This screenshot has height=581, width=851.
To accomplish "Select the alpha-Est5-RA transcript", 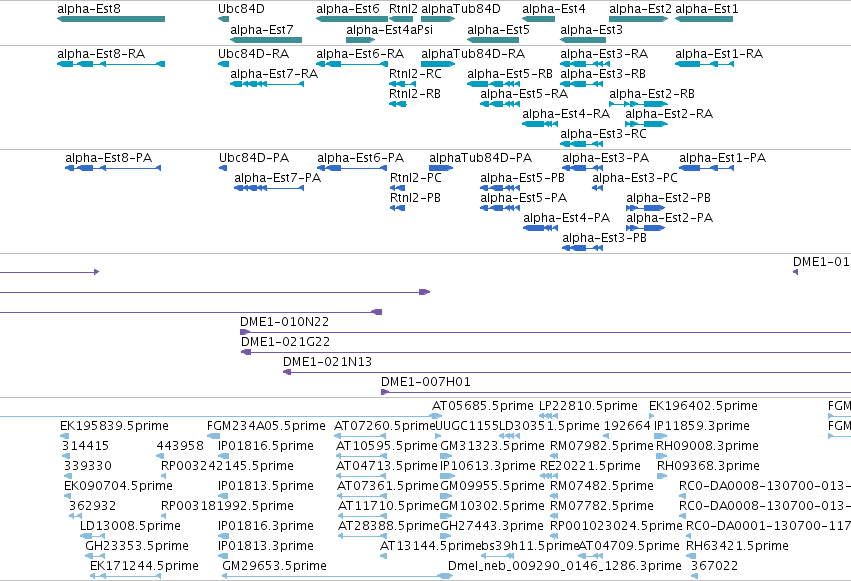I will click(500, 104).
